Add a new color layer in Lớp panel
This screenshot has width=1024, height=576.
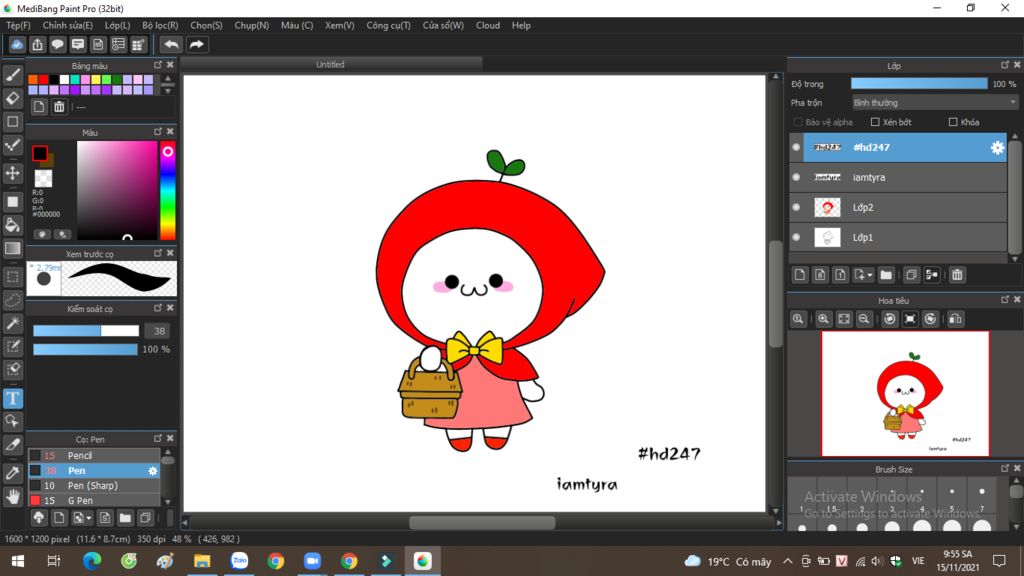[x=800, y=275]
